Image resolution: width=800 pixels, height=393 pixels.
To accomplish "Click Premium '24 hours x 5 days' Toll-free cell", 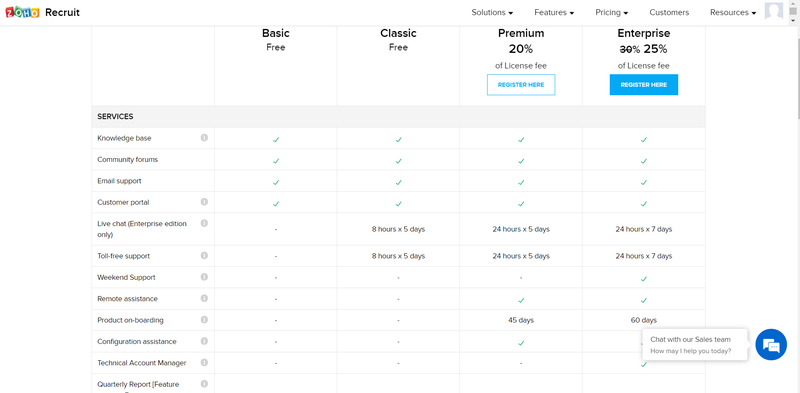I will tap(521, 256).
